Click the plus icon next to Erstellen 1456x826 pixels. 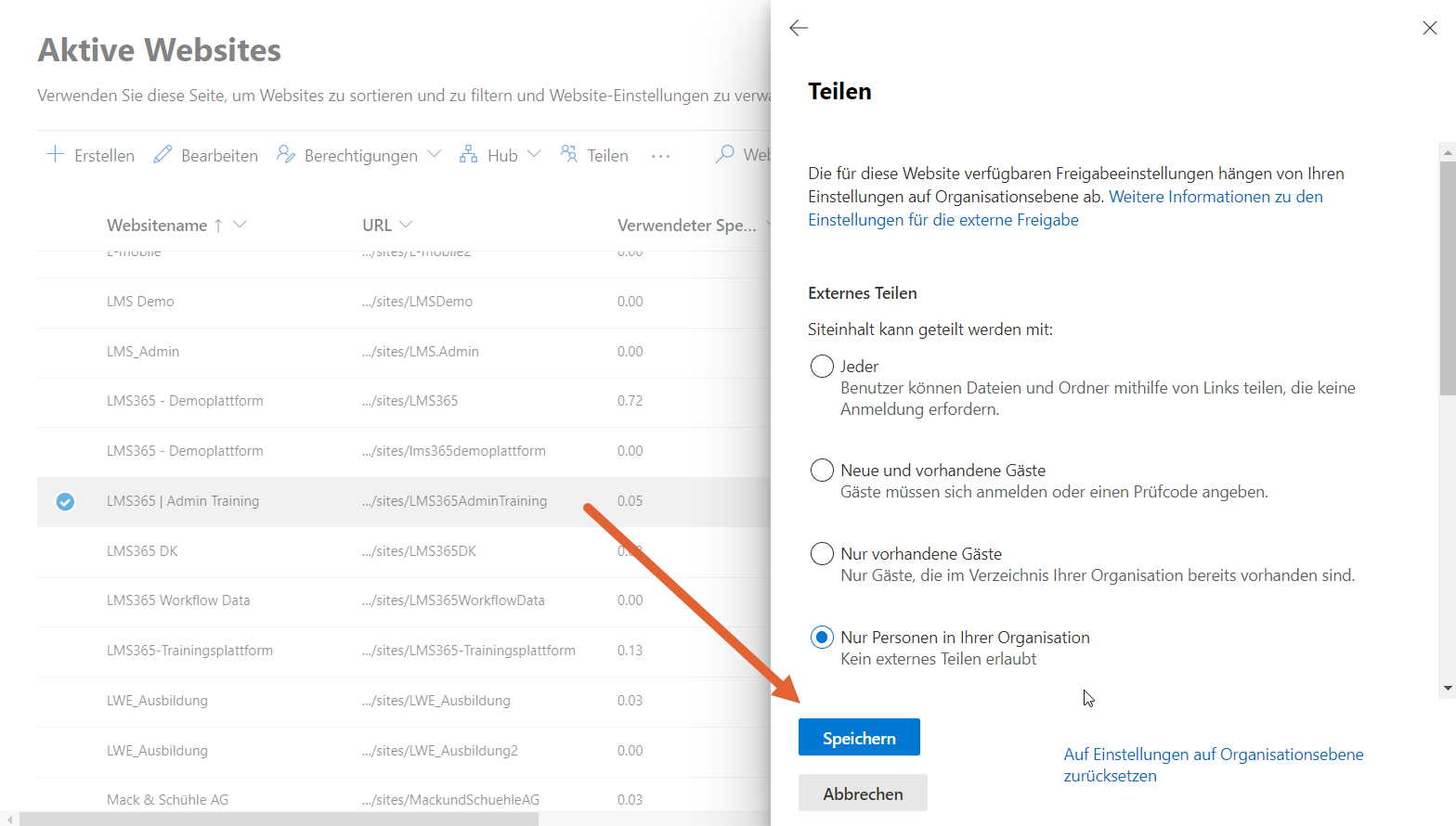55,155
